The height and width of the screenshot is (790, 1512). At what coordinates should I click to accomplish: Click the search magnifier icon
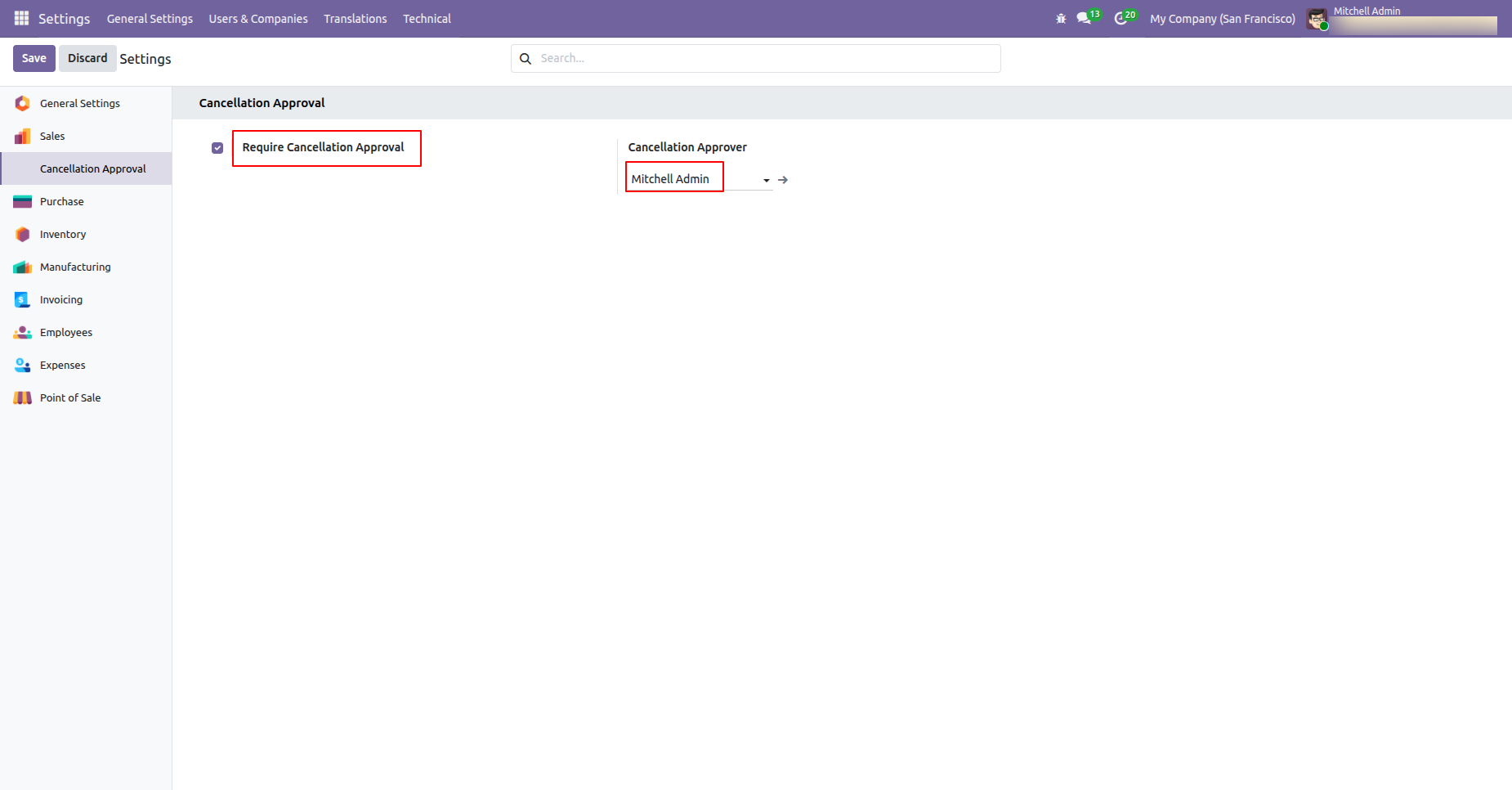point(526,59)
